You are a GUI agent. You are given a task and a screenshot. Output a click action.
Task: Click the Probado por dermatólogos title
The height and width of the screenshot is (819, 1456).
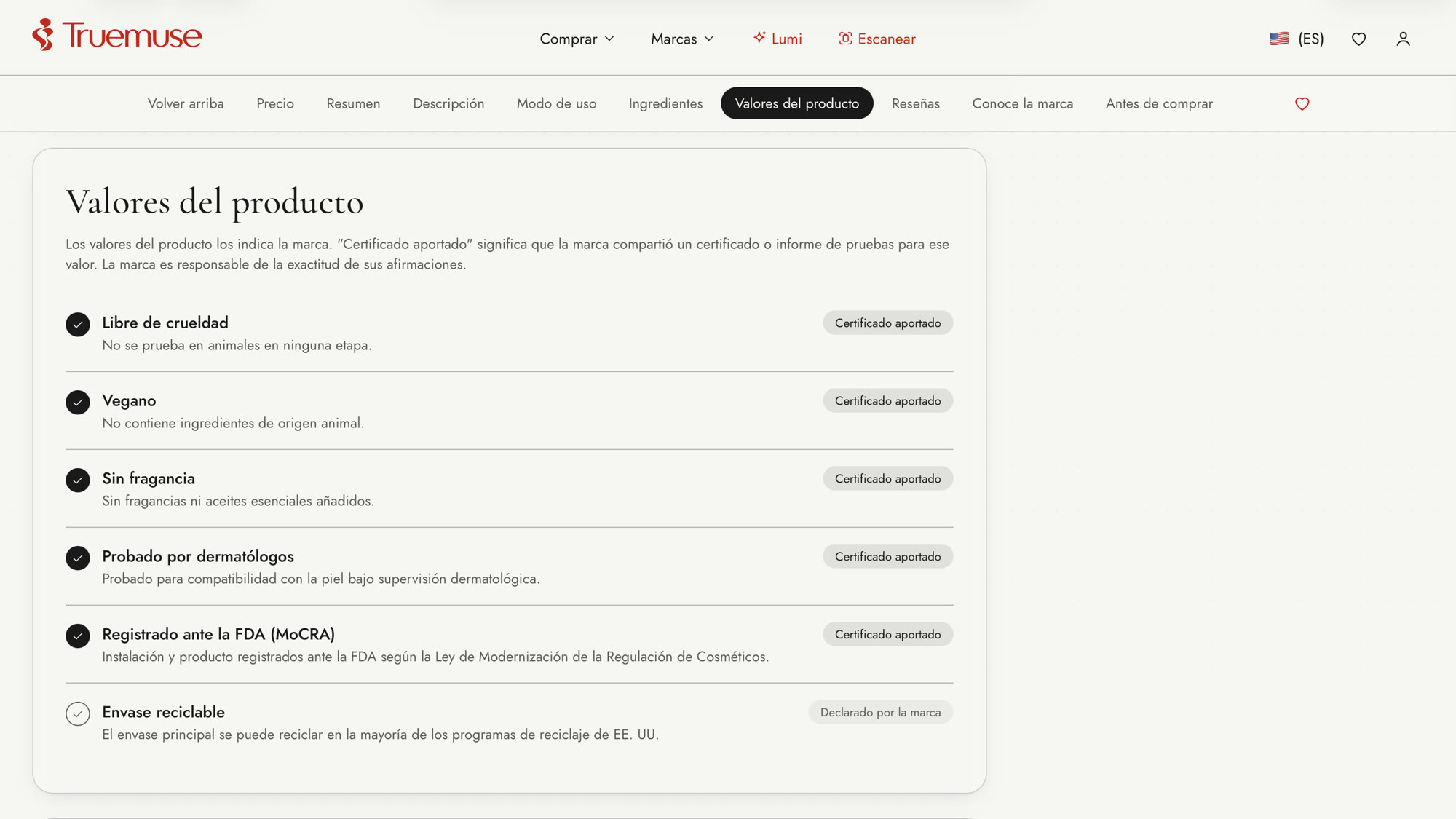198,556
